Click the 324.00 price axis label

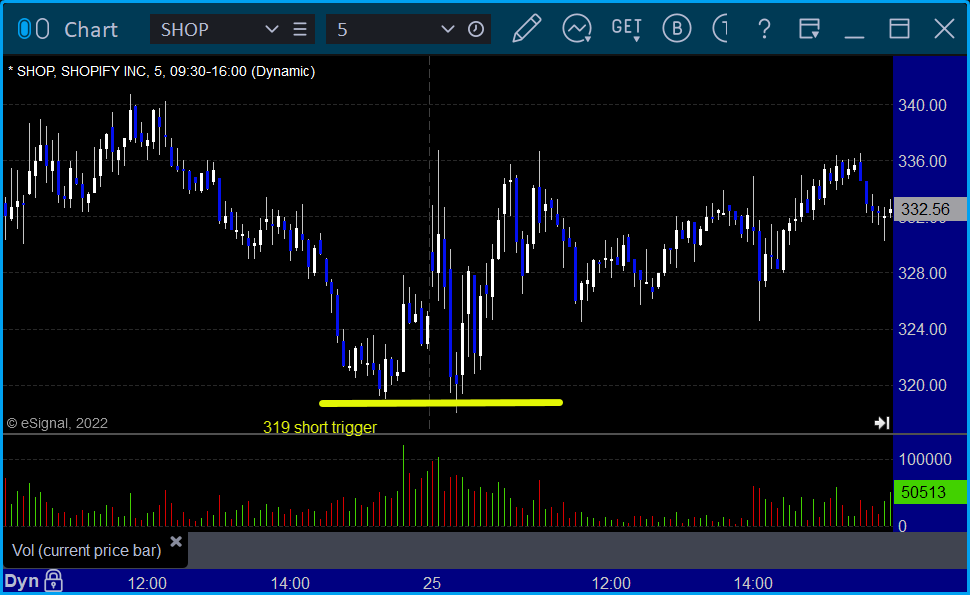(922, 330)
